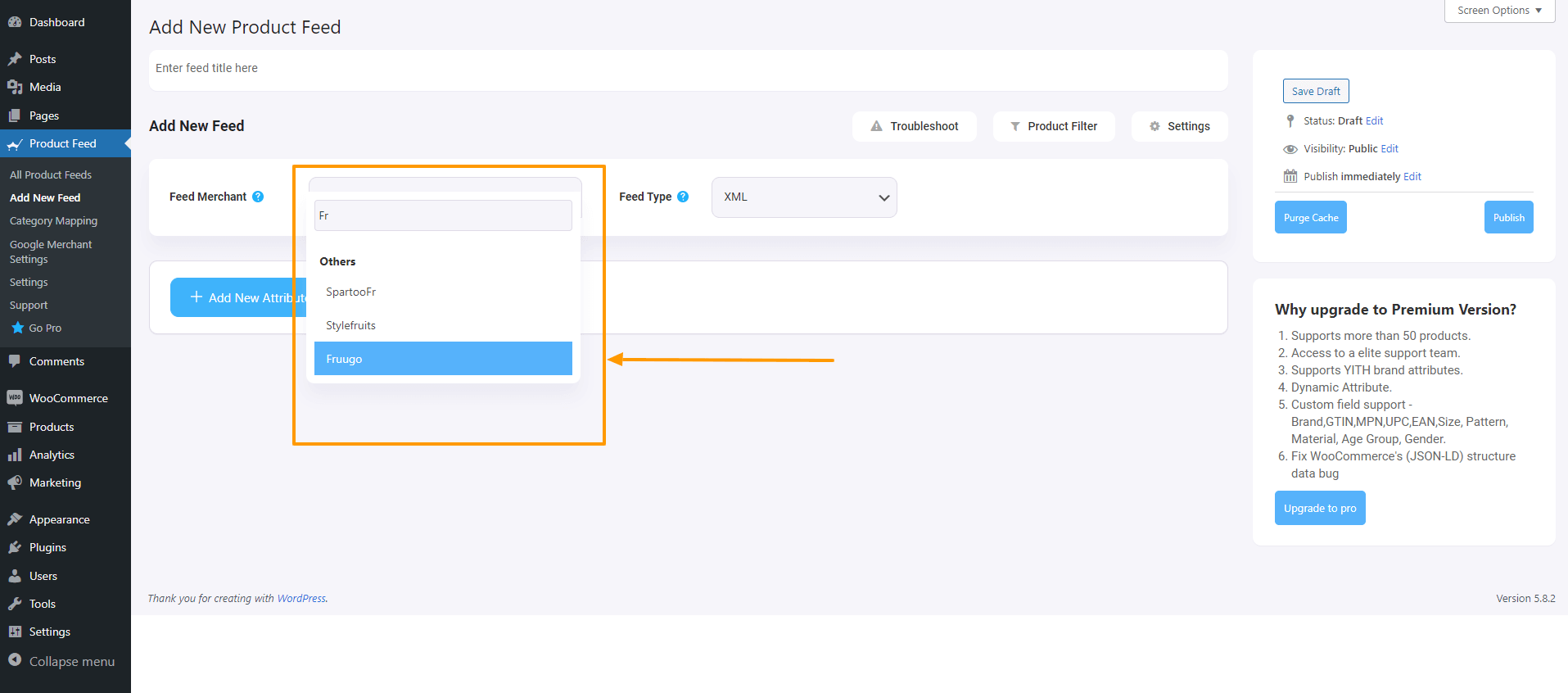This screenshot has height=693, width=1568.
Task: Open Product Feed Support submenu item
Action: click(29, 305)
